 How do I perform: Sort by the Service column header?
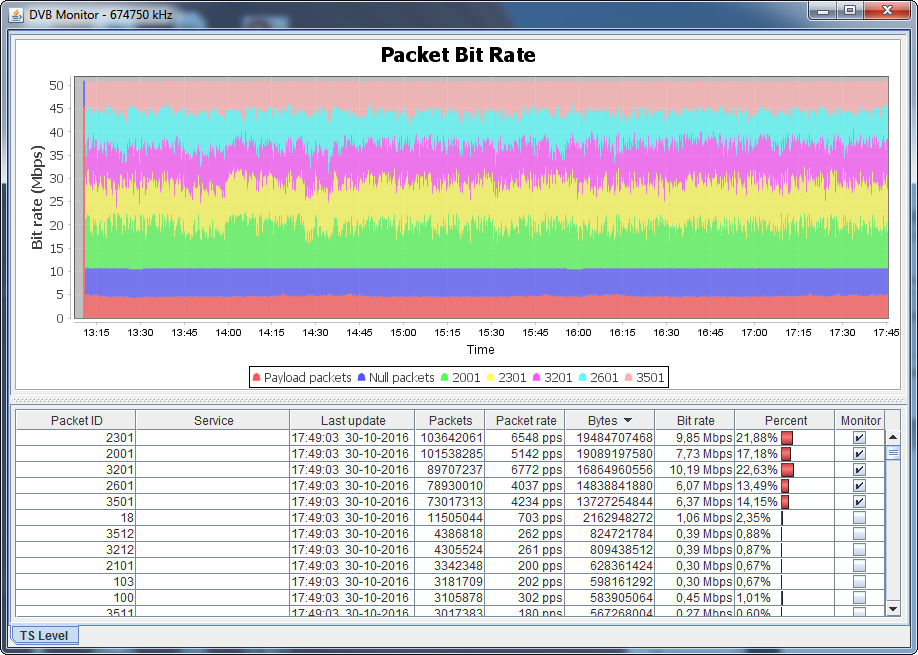click(x=213, y=420)
